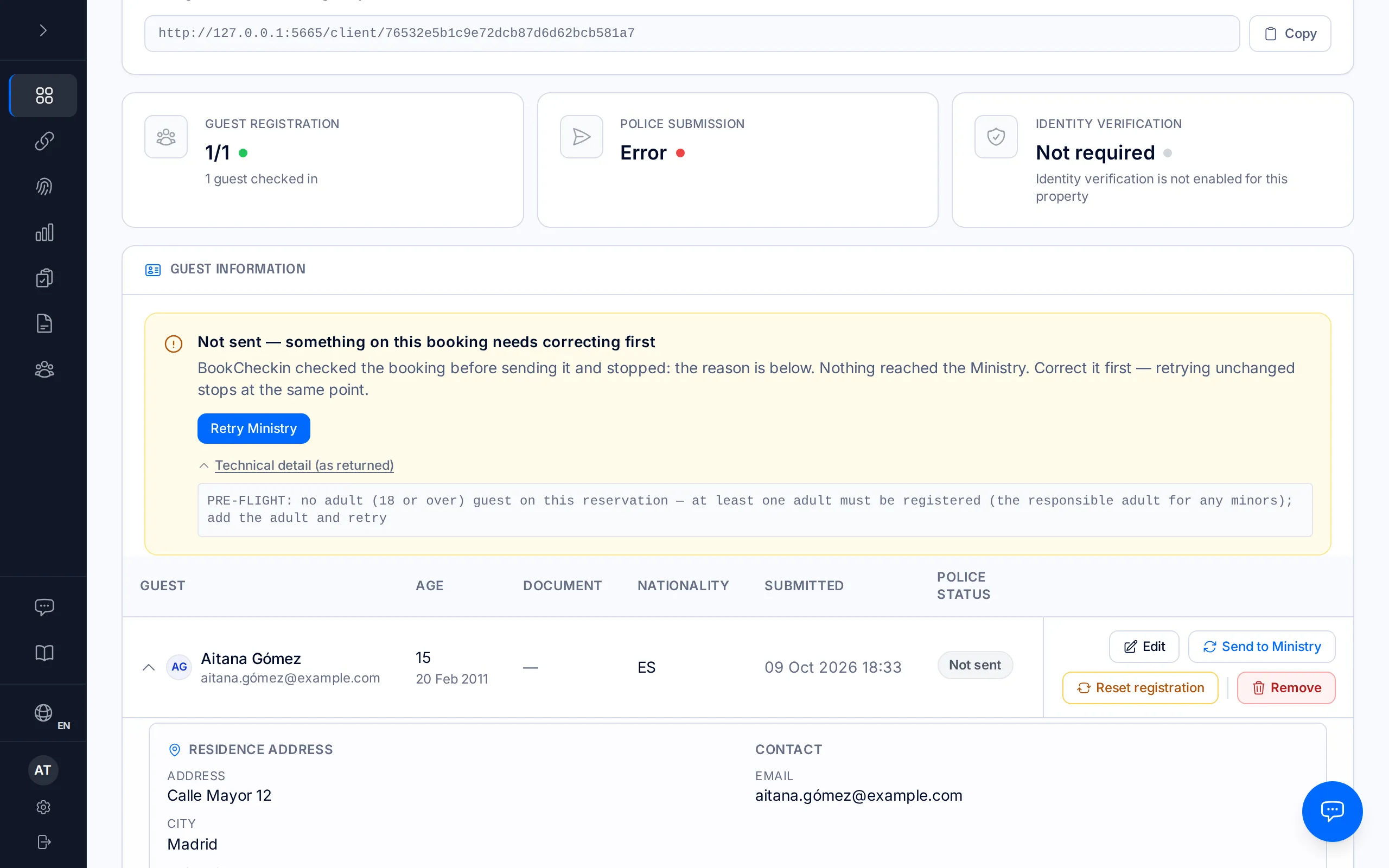The image size is (1389, 868).
Task: Click the AG guest avatar
Action: [x=179, y=667]
